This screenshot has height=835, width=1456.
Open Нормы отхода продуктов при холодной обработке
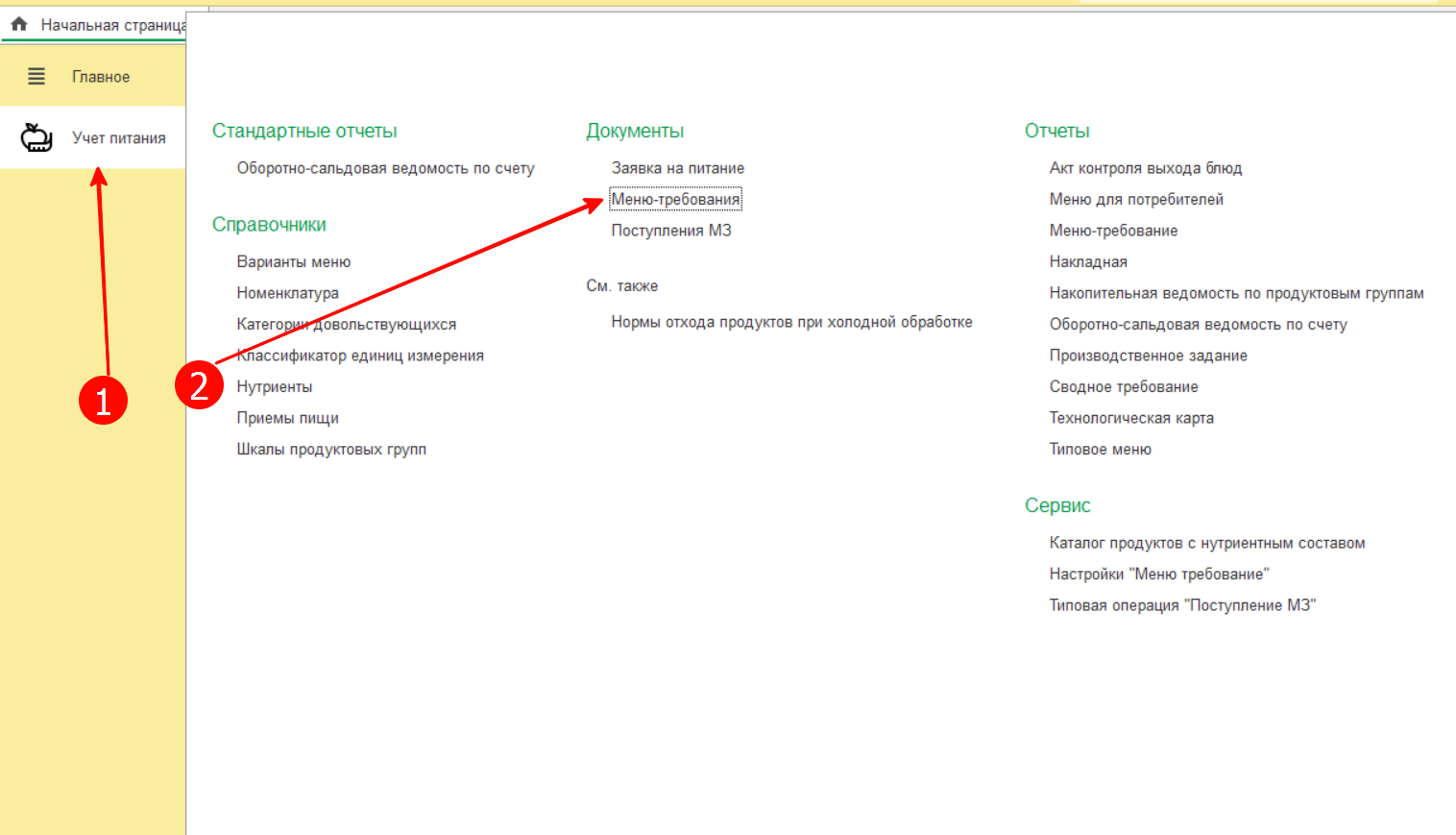click(x=791, y=322)
